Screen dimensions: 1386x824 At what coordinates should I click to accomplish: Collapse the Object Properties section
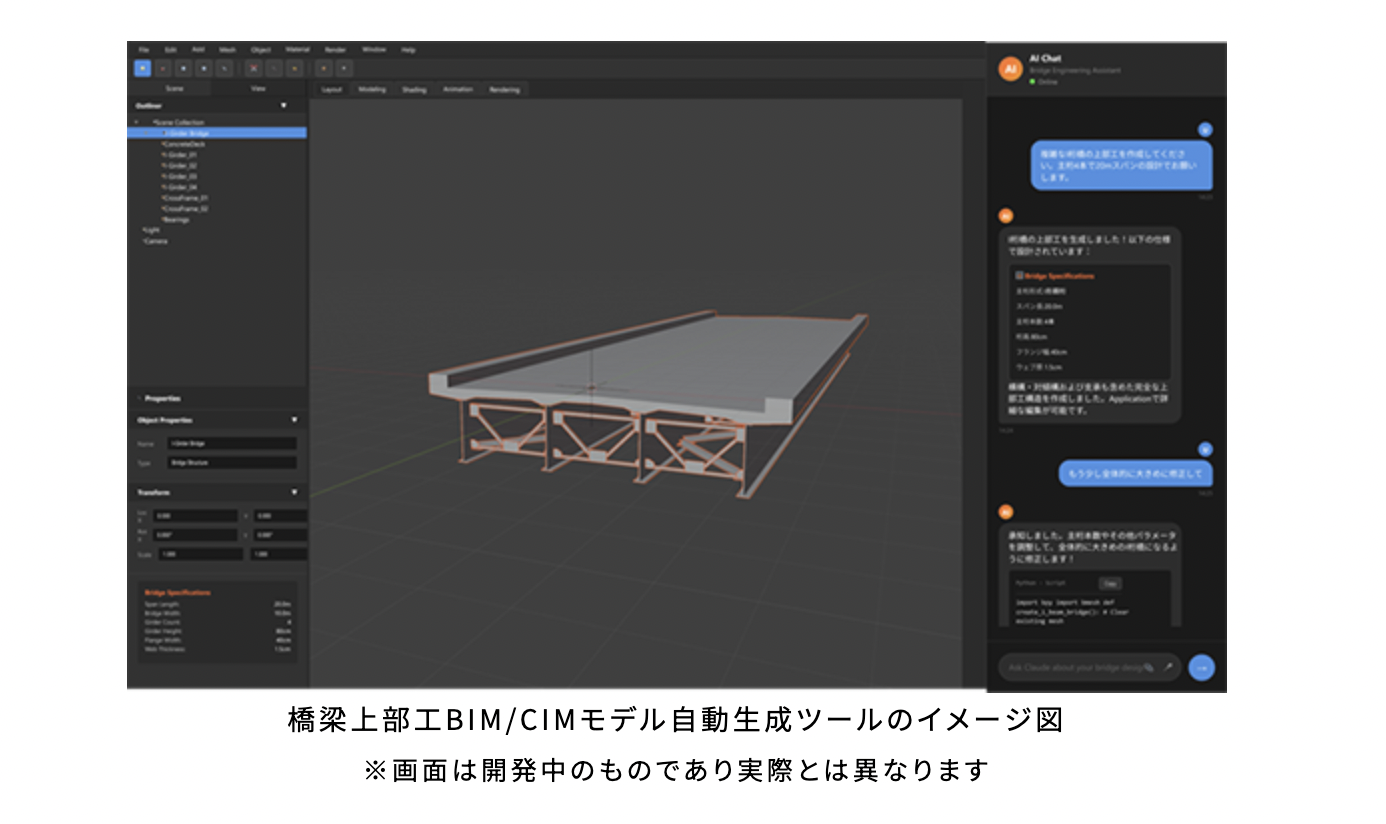[294, 420]
